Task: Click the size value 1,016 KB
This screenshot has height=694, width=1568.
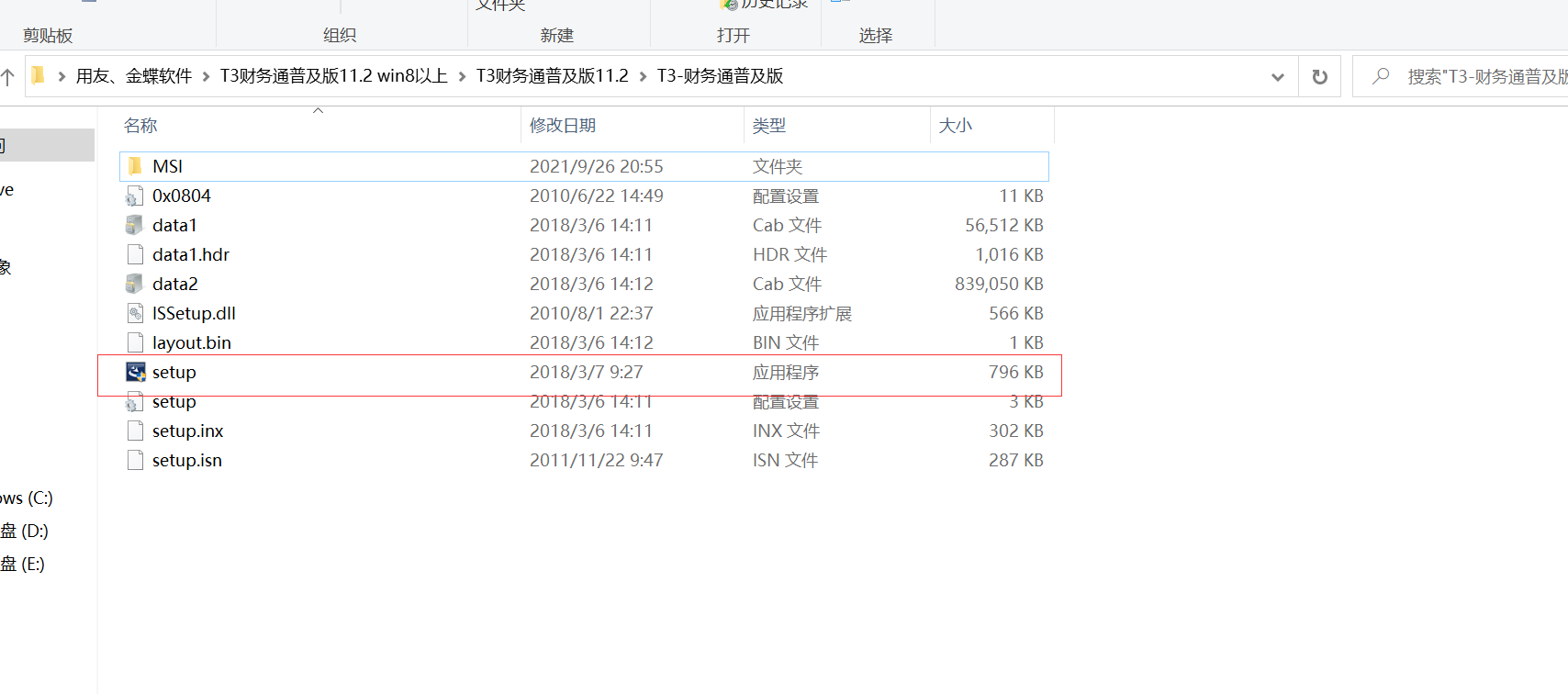Action: (1009, 254)
